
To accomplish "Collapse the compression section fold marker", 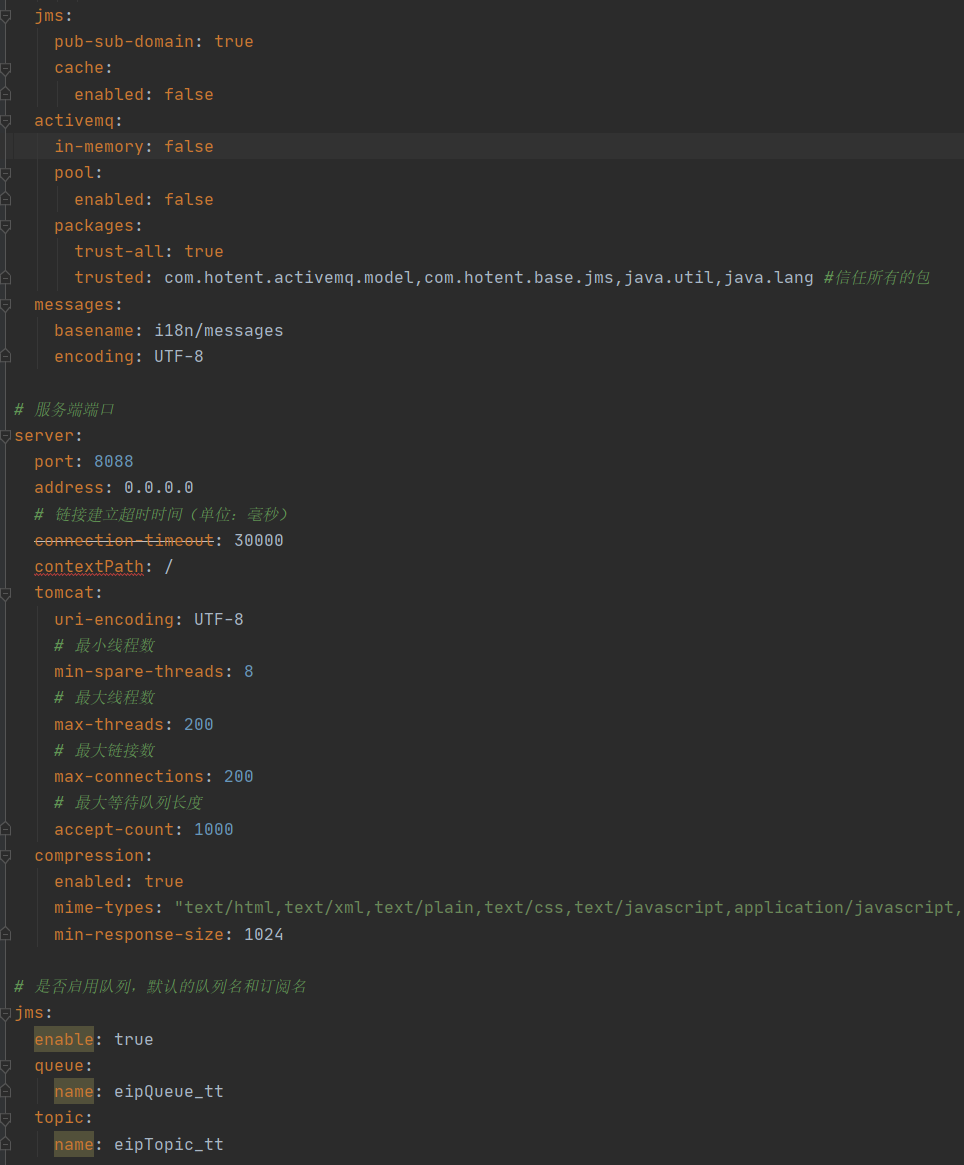I will coord(6,856).
